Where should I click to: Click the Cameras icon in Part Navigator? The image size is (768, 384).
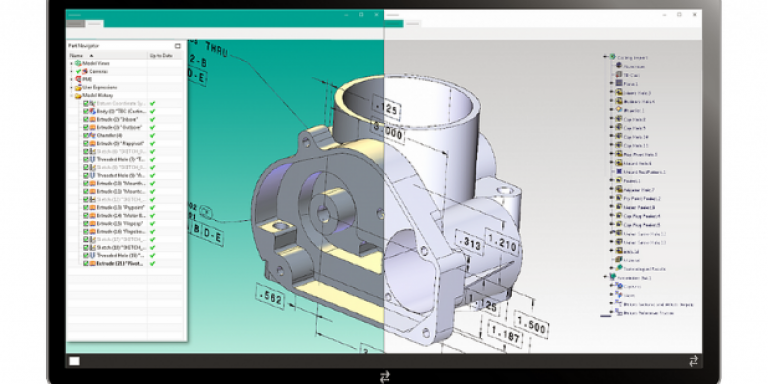[85, 71]
